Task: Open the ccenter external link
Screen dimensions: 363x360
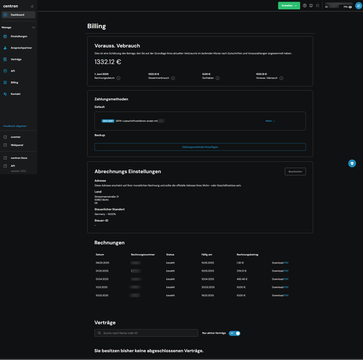Action: click(x=15, y=137)
